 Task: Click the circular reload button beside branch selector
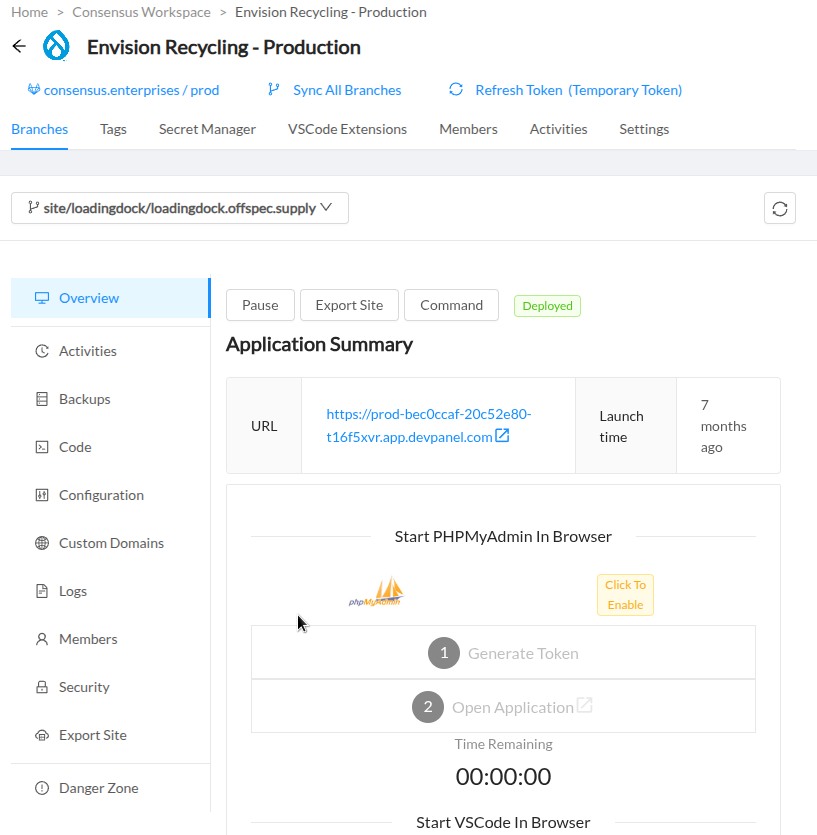780,208
